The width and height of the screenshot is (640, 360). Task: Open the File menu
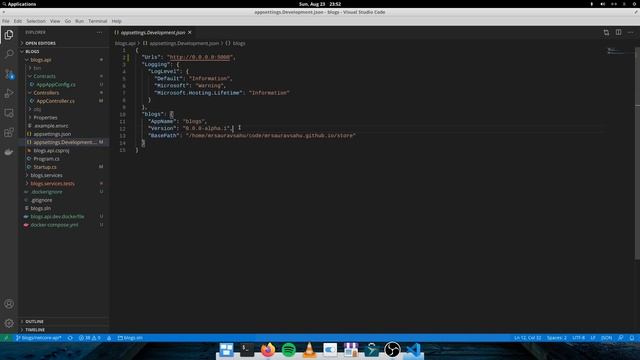6,21
